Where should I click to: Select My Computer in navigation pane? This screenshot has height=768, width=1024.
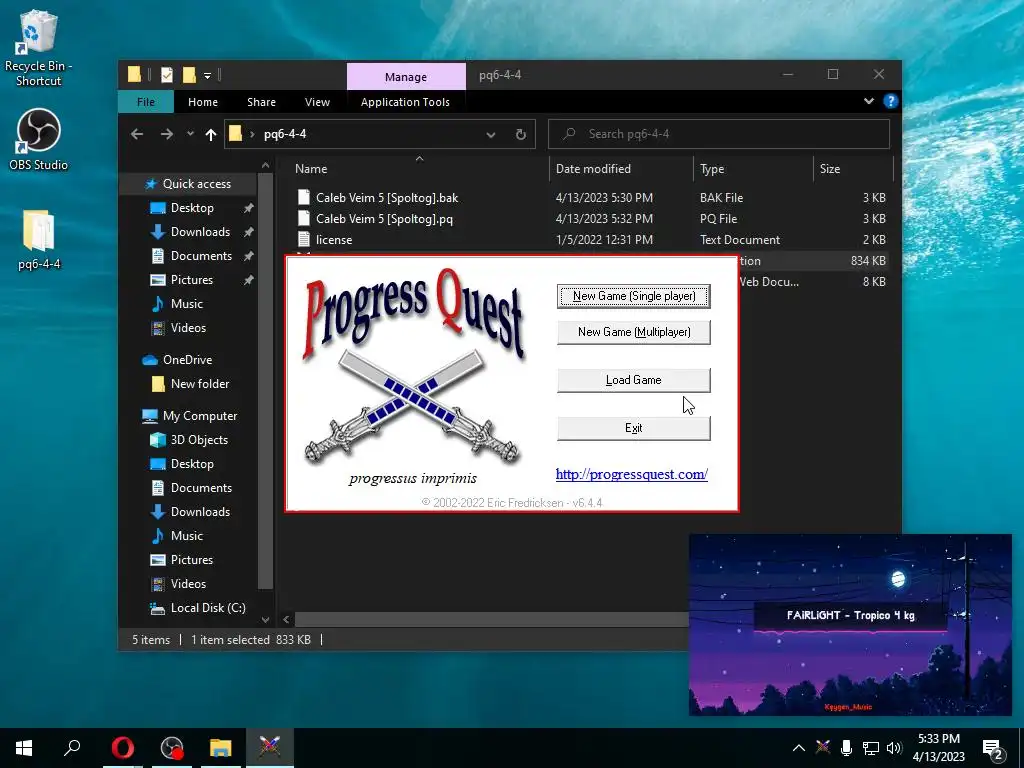point(199,416)
